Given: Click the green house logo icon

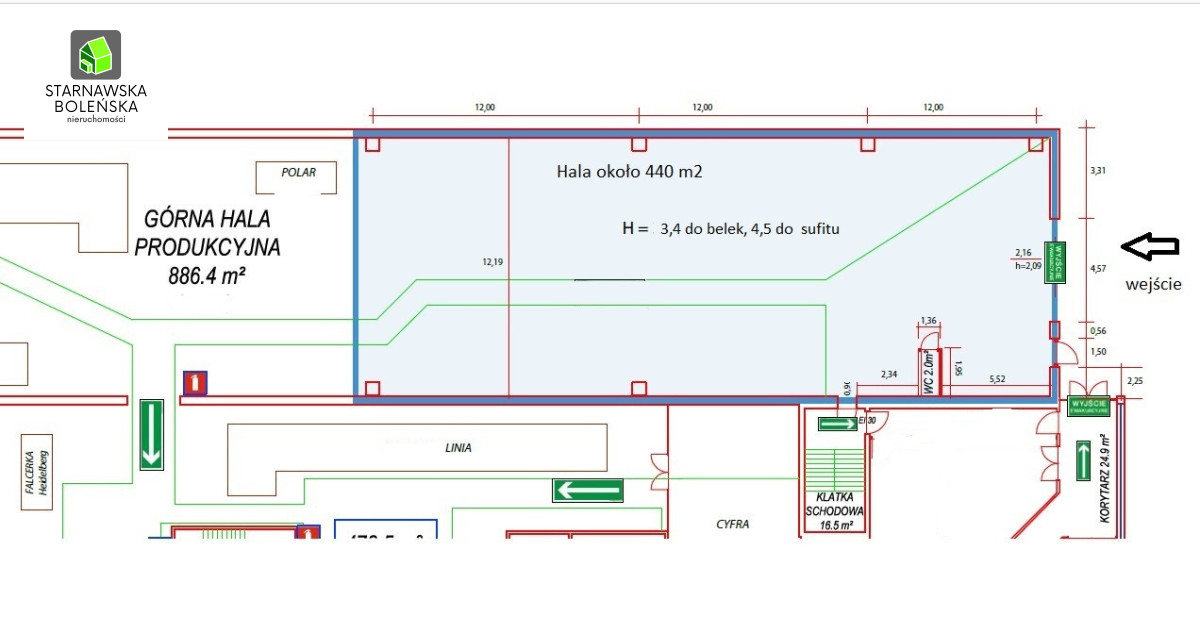Looking at the screenshot, I should point(96,55).
